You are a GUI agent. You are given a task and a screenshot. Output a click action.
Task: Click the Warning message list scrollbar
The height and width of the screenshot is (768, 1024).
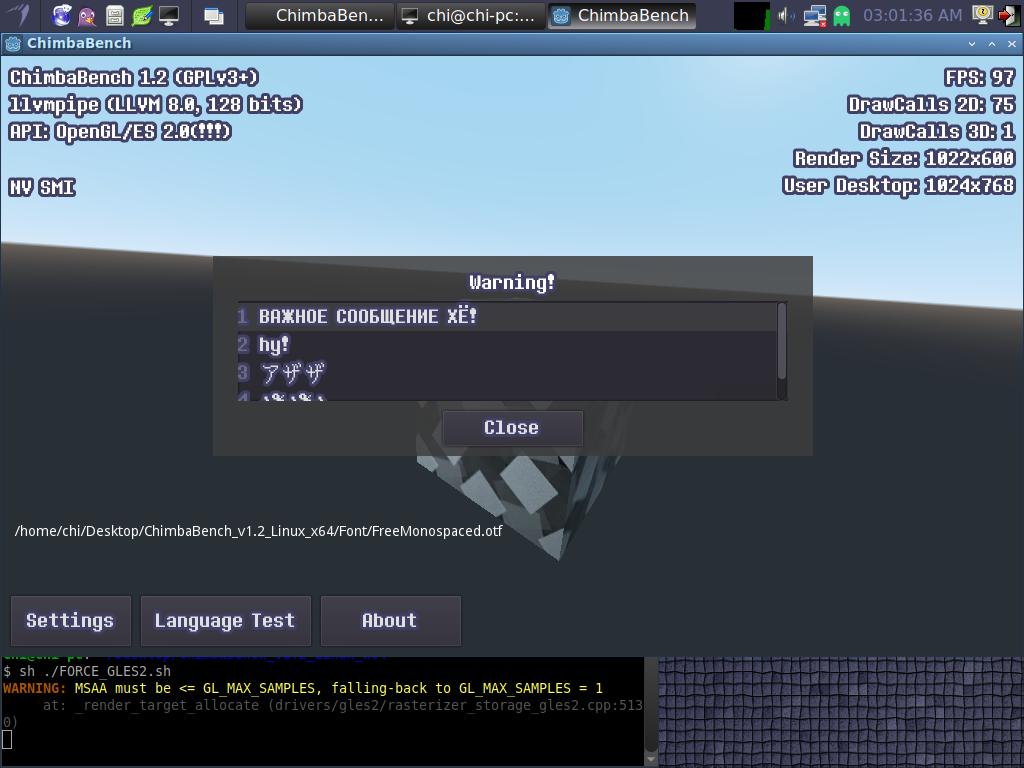782,341
